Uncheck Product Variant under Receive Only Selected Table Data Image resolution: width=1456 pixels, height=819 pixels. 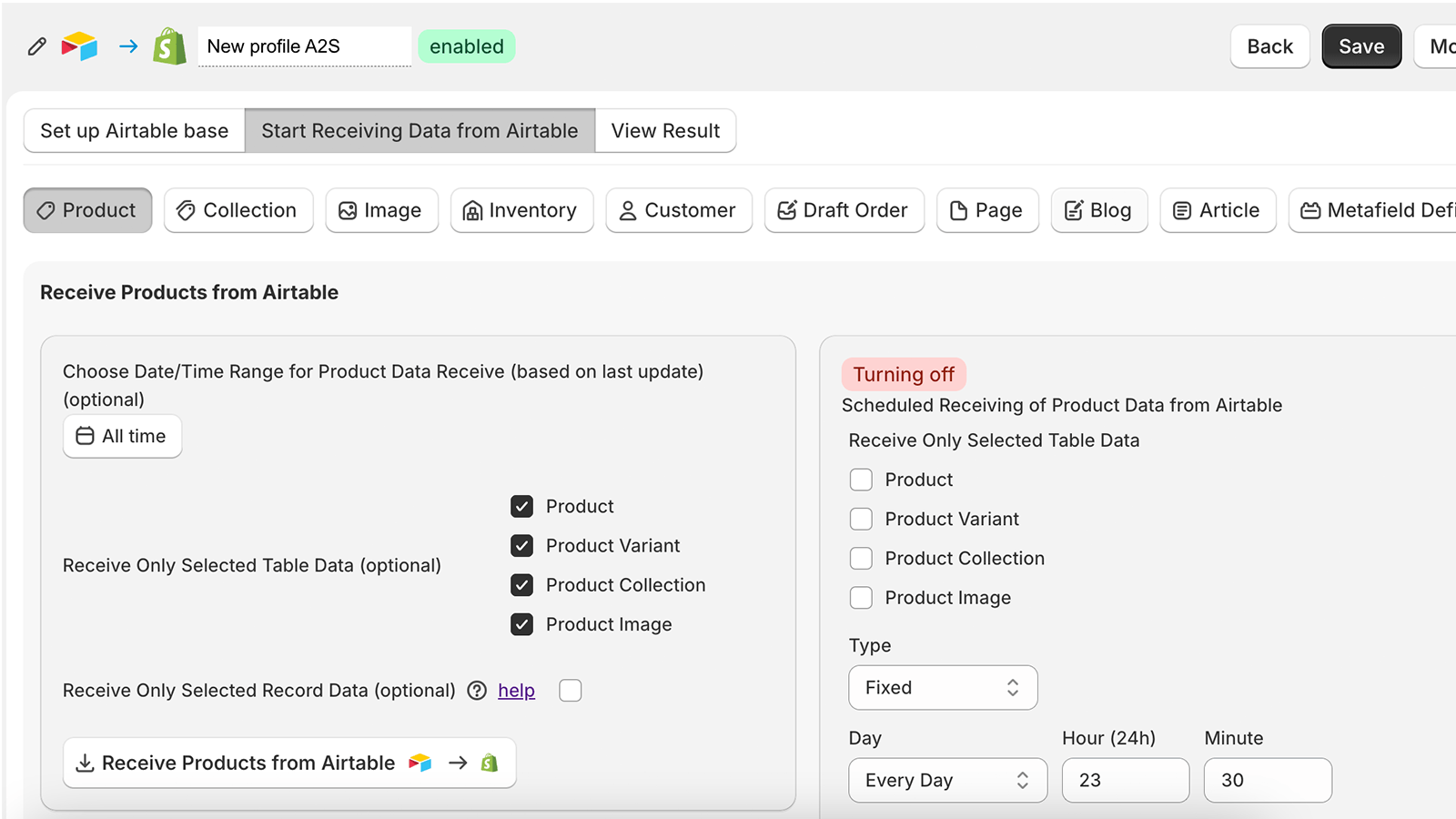(x=521, y=545)
